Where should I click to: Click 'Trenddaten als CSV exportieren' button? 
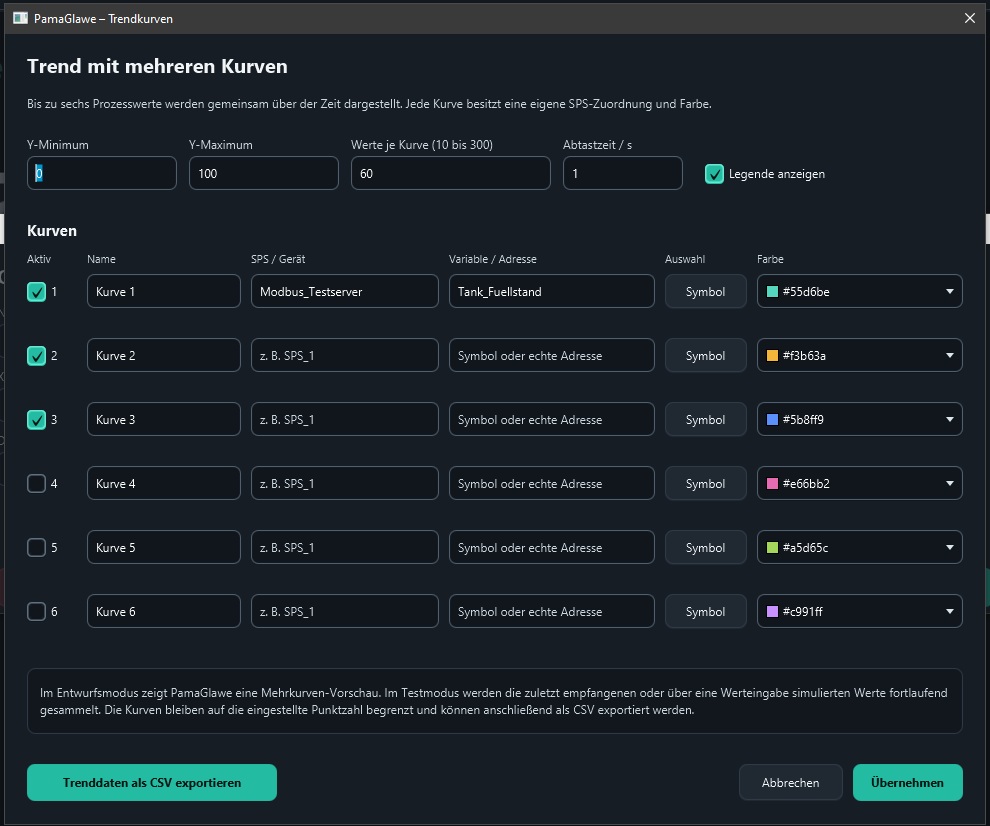pos(152,782)
